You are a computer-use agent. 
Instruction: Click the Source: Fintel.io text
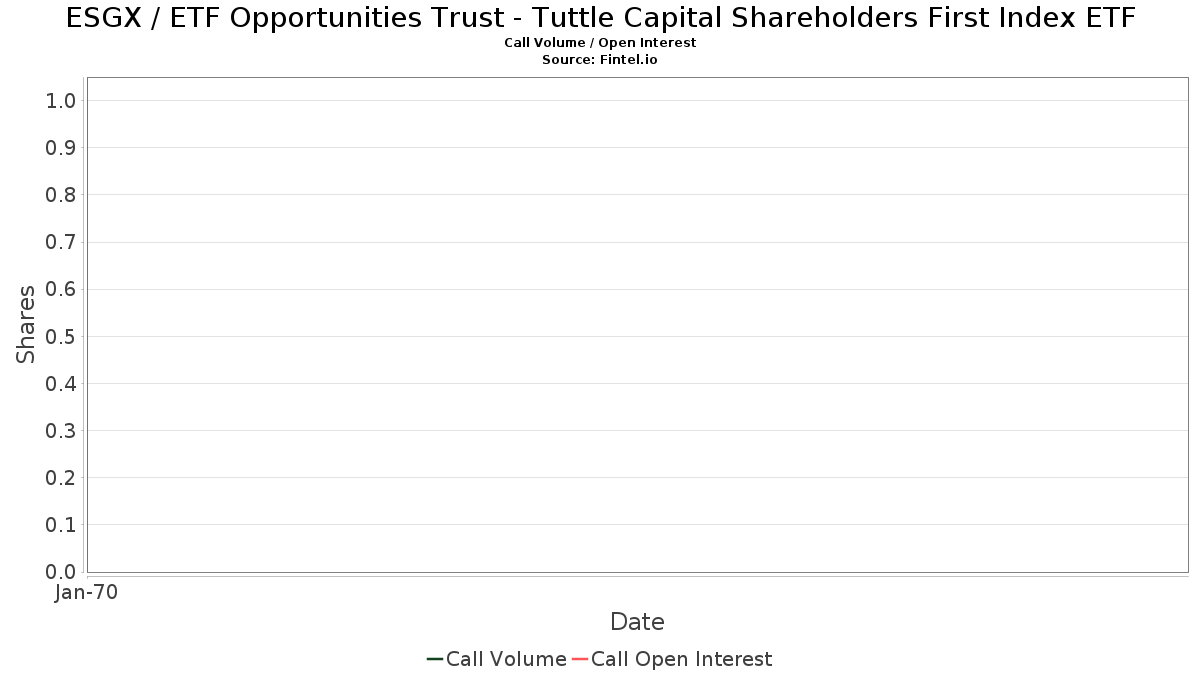point(600,60)
